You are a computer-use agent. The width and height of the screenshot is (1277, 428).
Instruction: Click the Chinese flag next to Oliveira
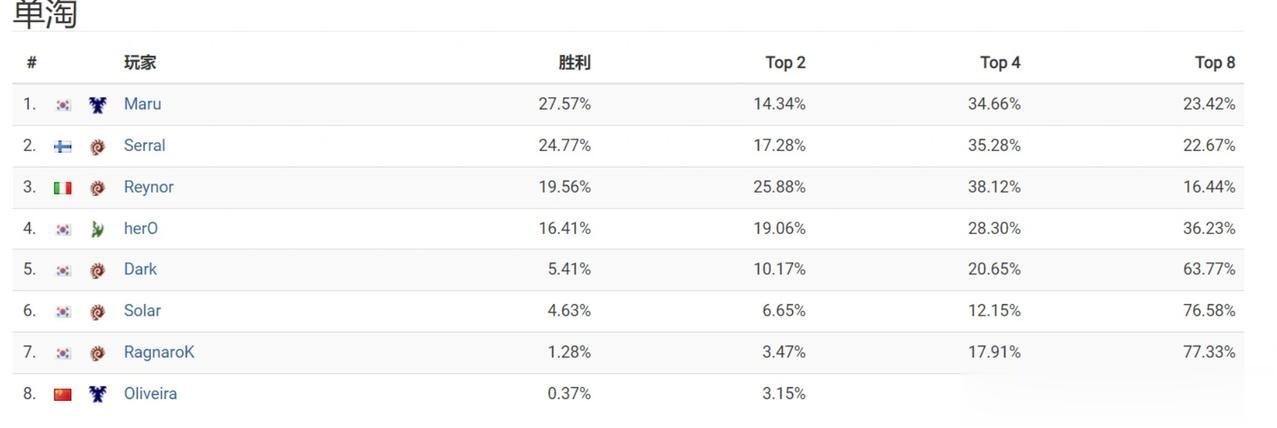coord(63,394)
